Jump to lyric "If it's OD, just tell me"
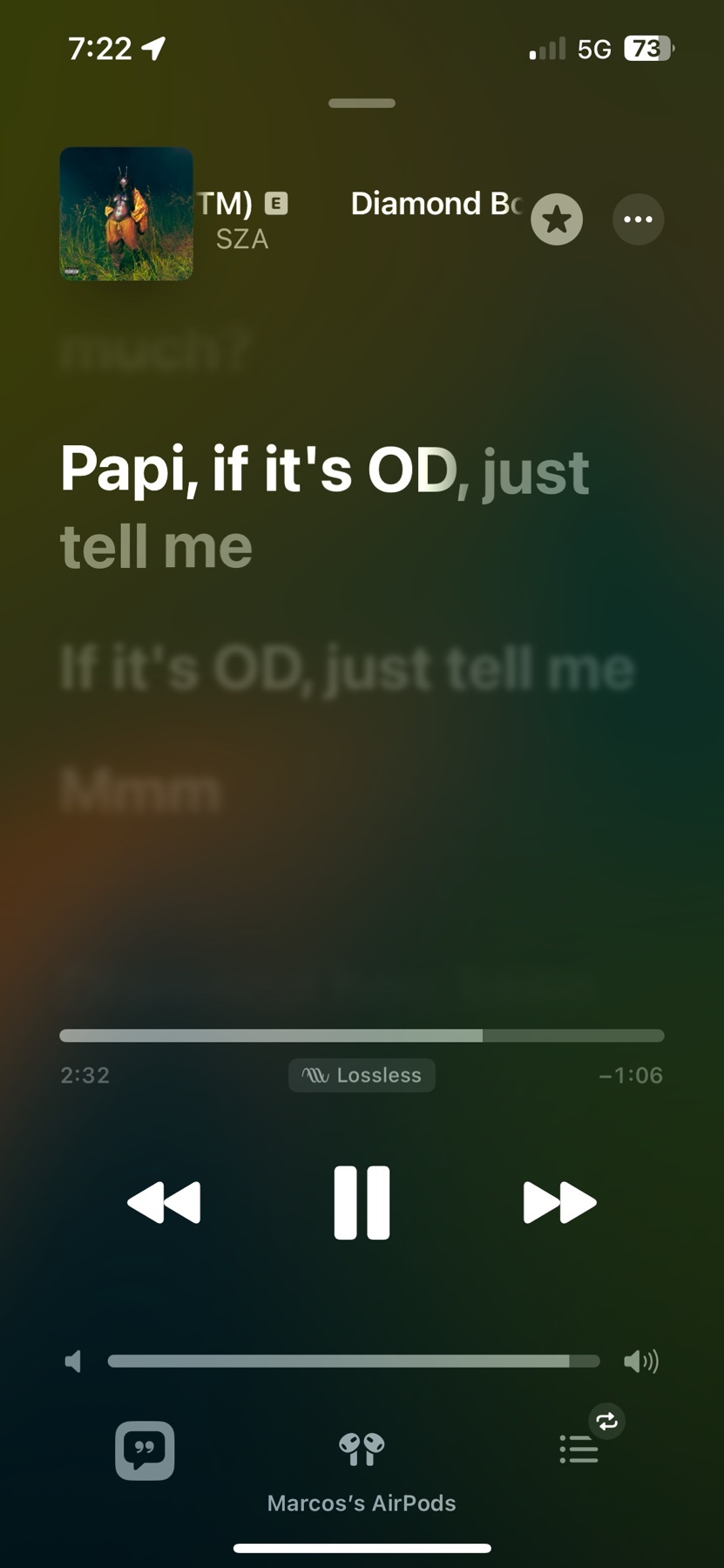Image resolution: width=724 pixels, height=1568 pixels. (x=348, y=669)
